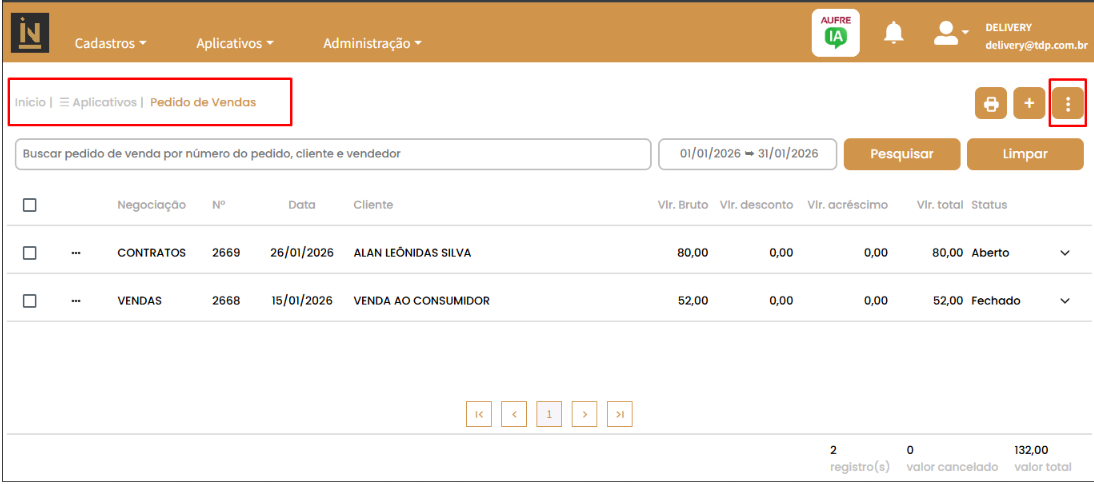Open the Aplicativos menu
The image size is (1094, 484).
(x=234, y=44)
